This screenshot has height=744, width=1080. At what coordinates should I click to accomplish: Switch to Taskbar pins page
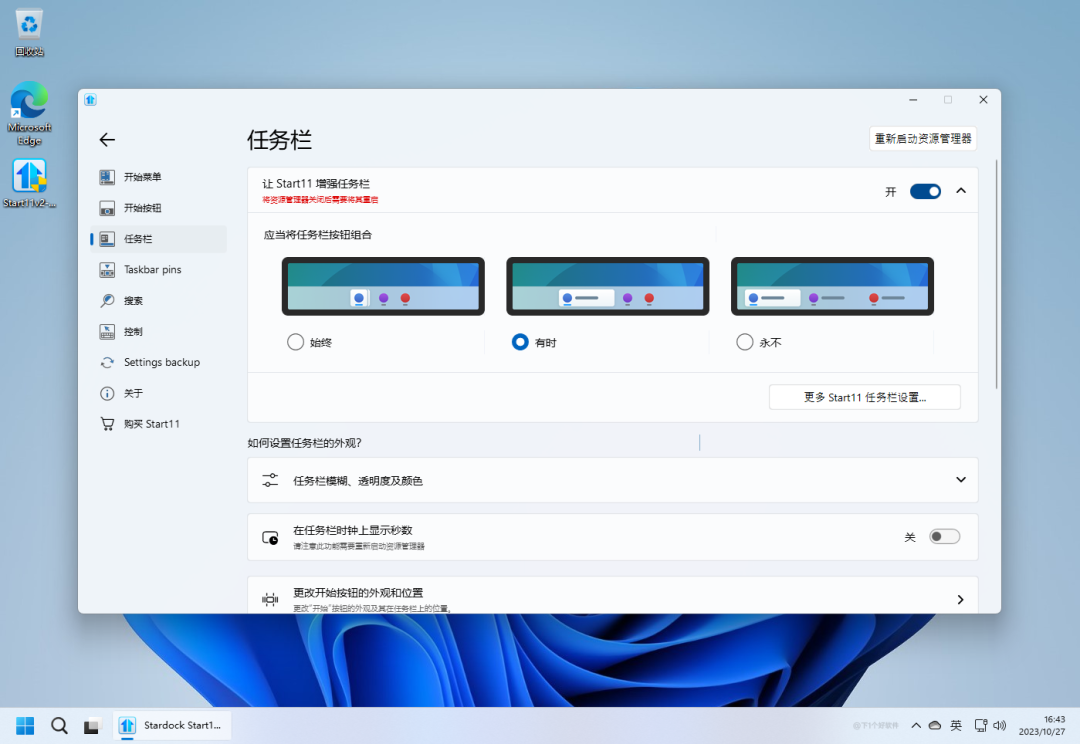pos(158,270)
